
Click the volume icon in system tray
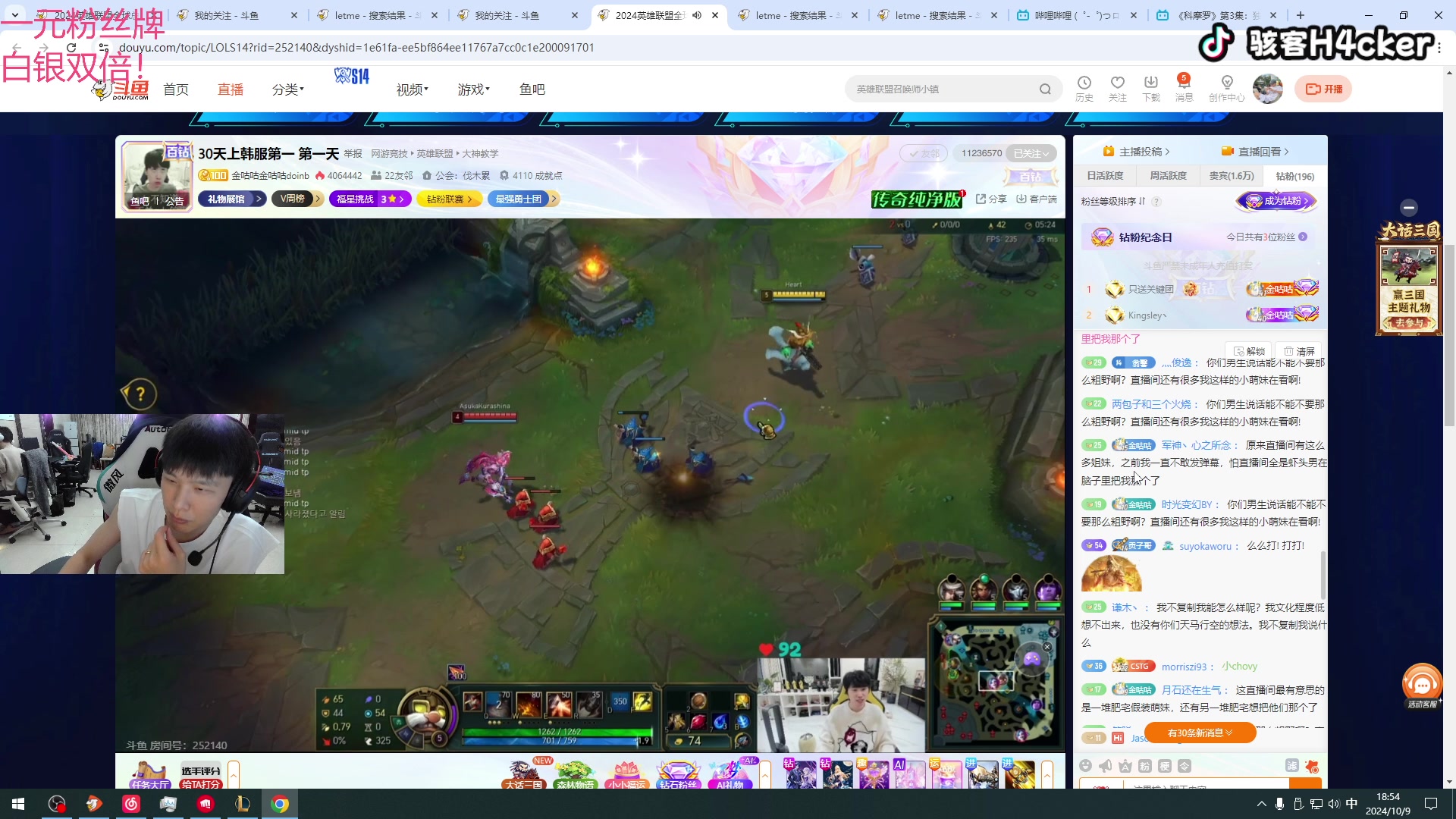click(x=1334, y=804)
